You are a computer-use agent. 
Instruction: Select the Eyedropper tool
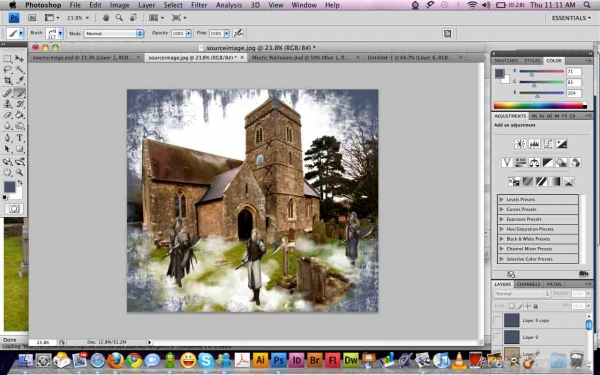tap(19, 80)
